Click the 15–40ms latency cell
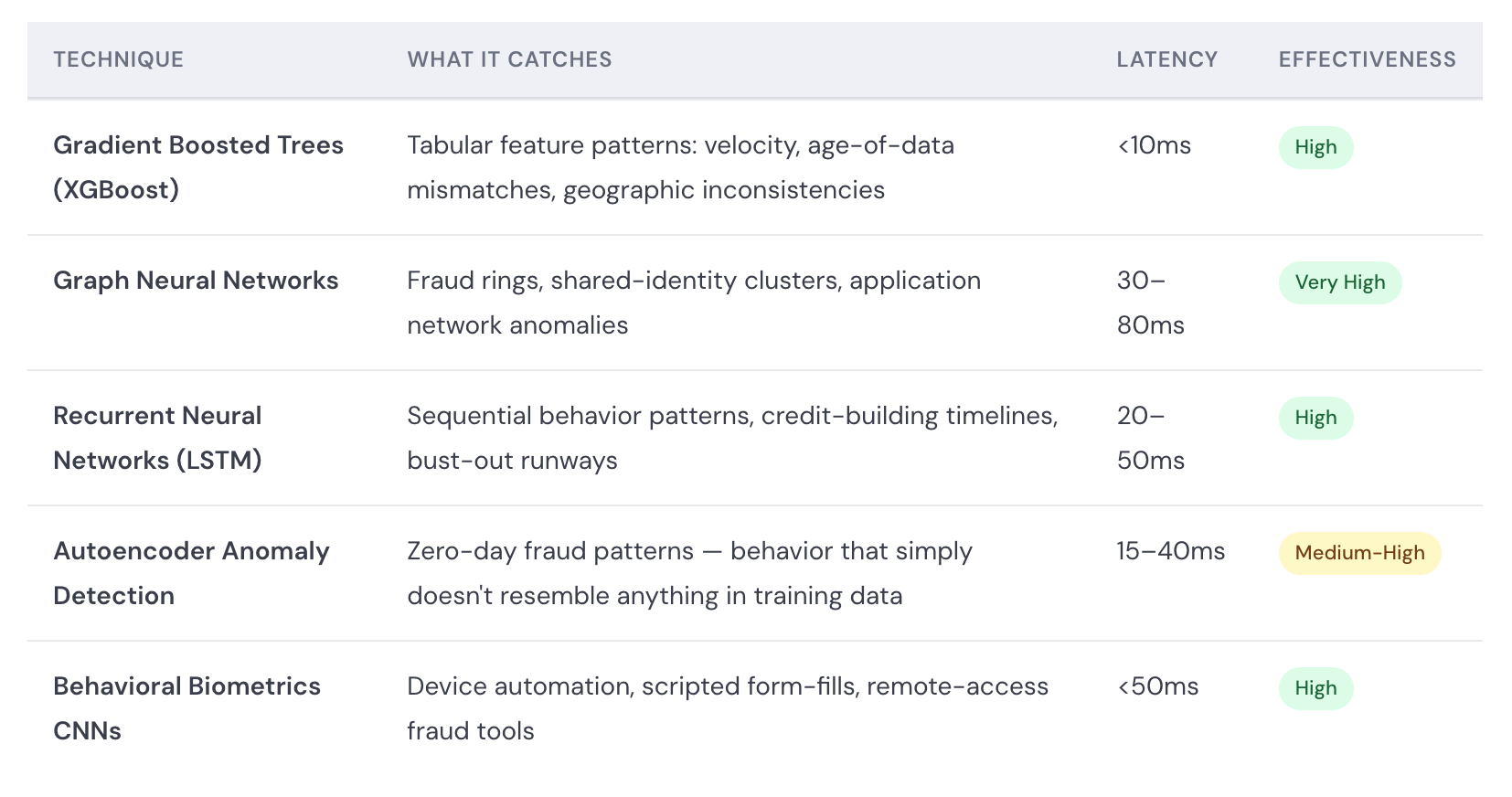 (1170, 551)
